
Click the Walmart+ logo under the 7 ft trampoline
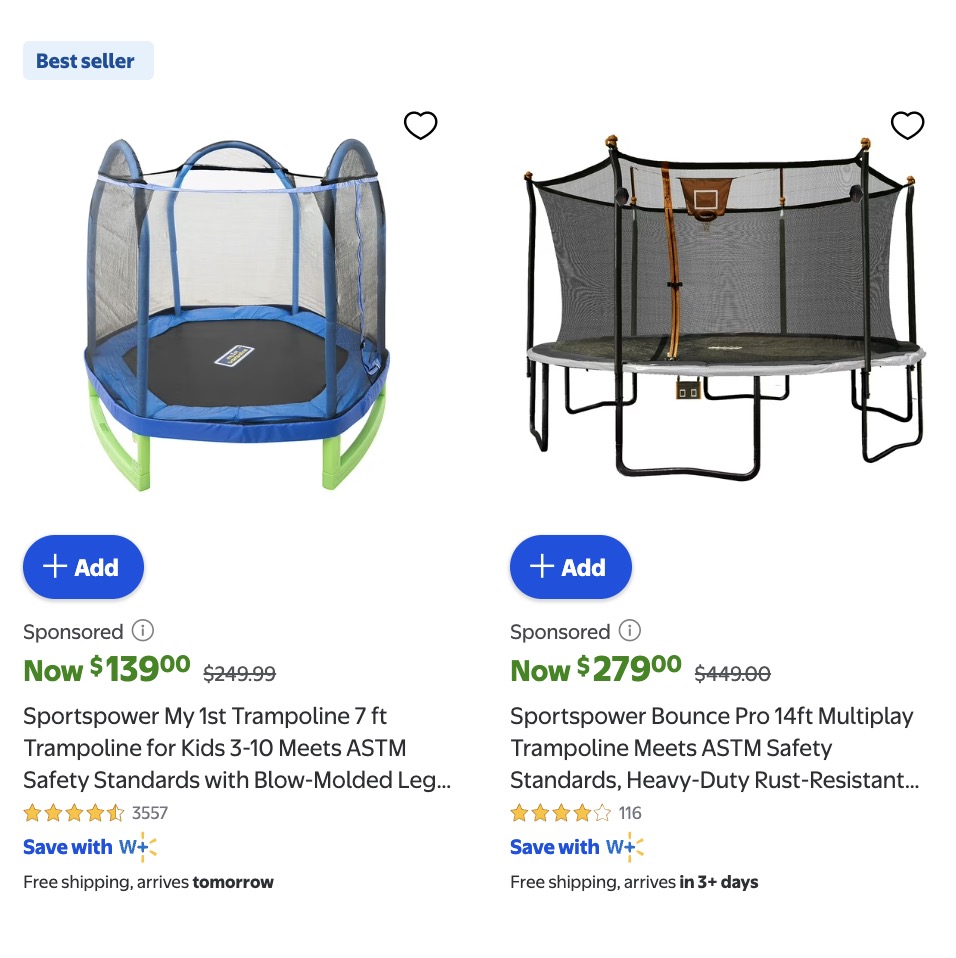click(x=138, y=847)
